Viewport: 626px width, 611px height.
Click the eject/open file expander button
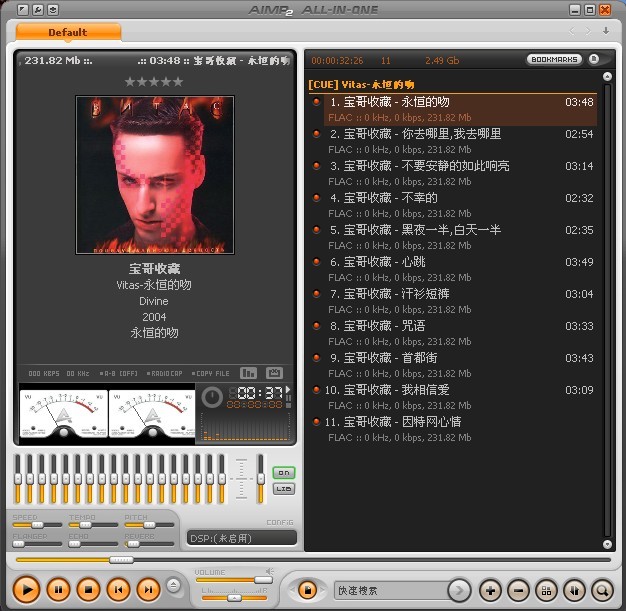(174, 586)
